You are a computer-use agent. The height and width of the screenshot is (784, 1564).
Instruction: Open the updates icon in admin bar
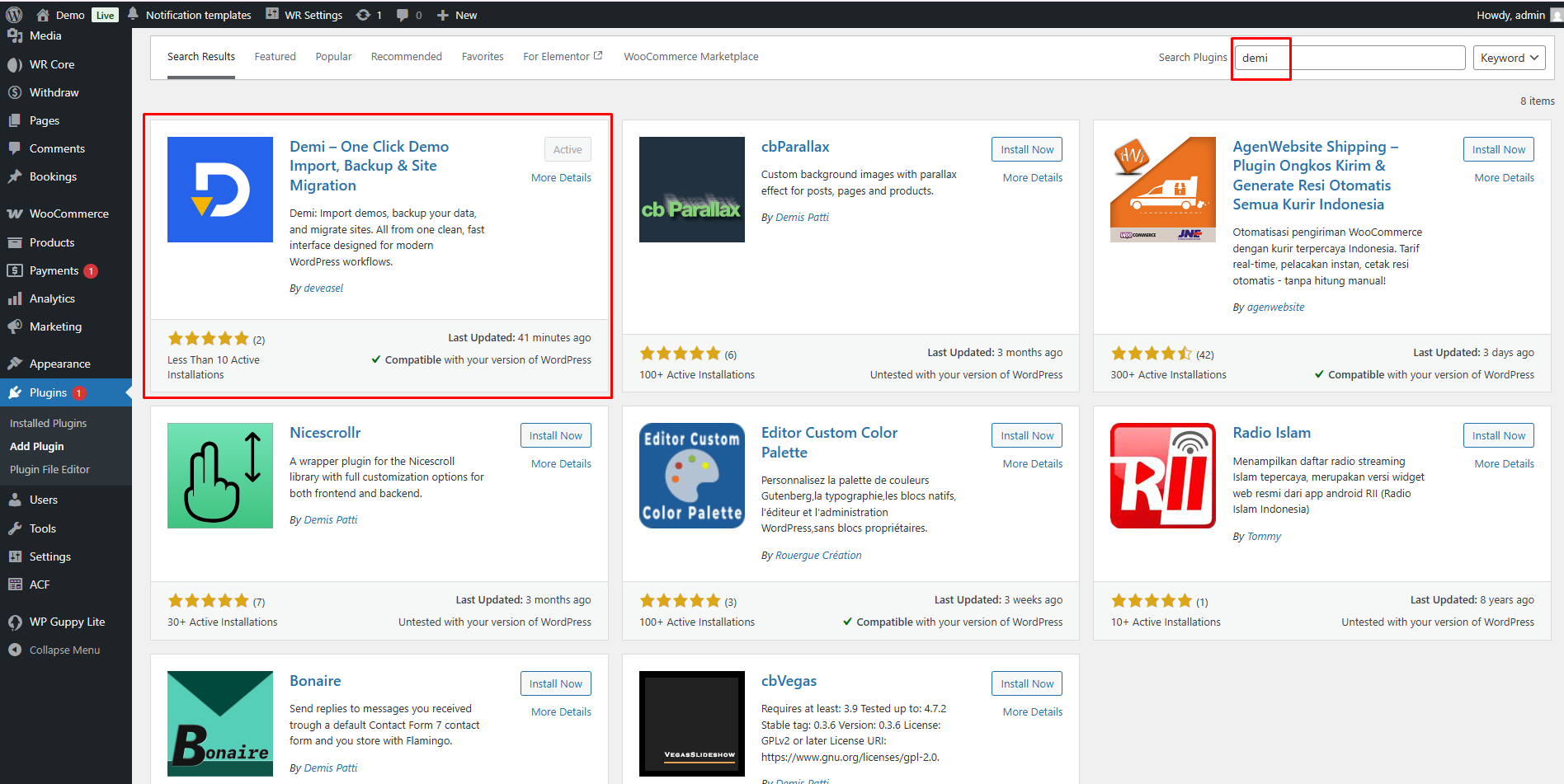point(364,15)
